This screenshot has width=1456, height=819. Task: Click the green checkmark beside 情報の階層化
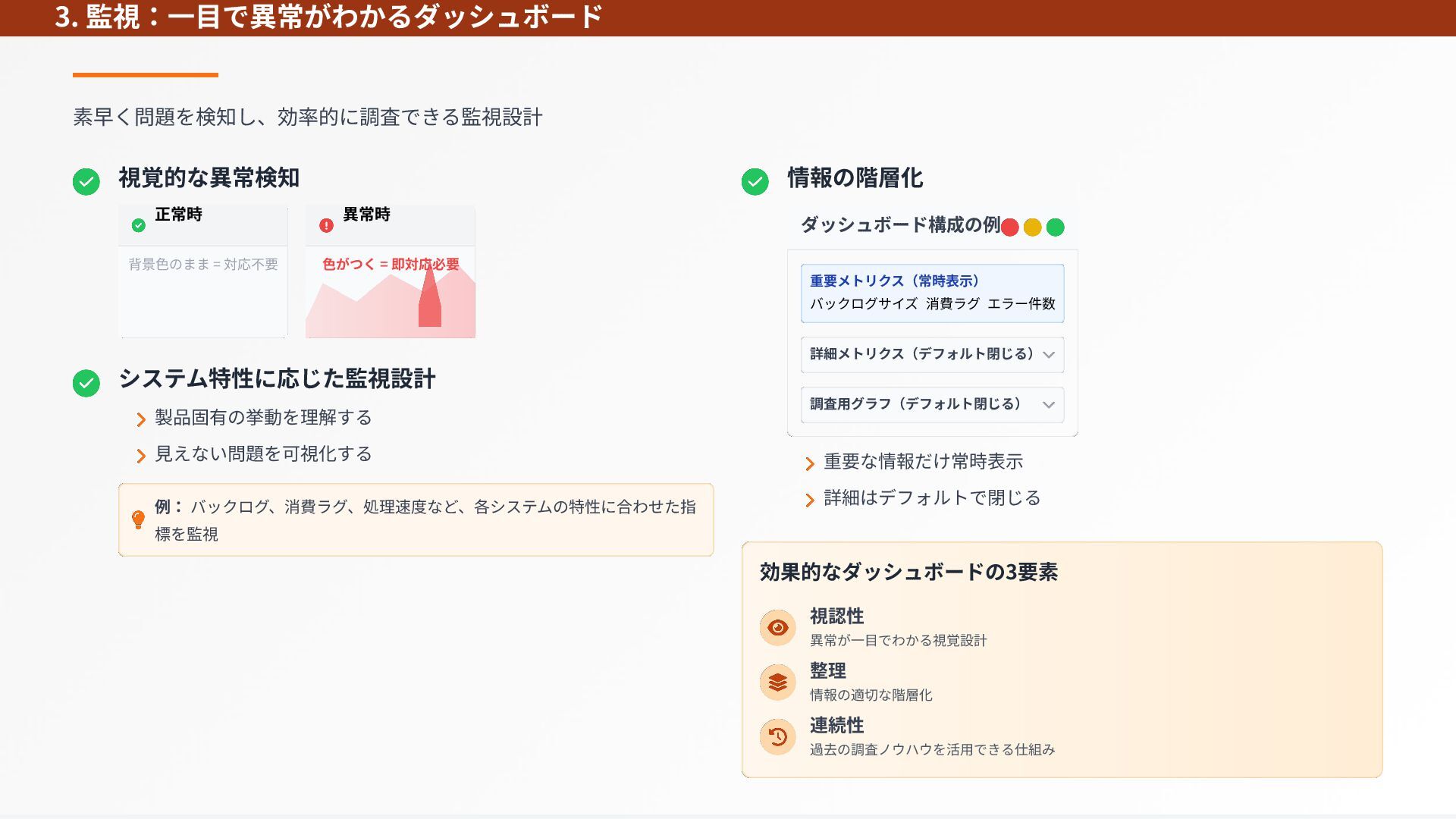click(x=755, y=181)
